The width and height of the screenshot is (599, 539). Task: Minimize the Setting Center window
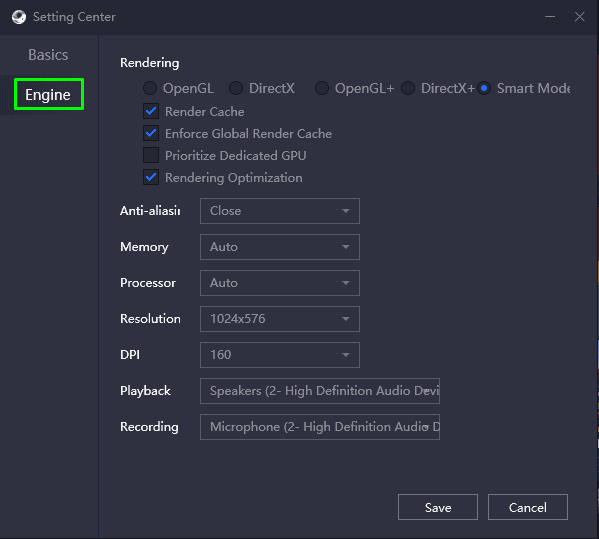click(550, 16)
